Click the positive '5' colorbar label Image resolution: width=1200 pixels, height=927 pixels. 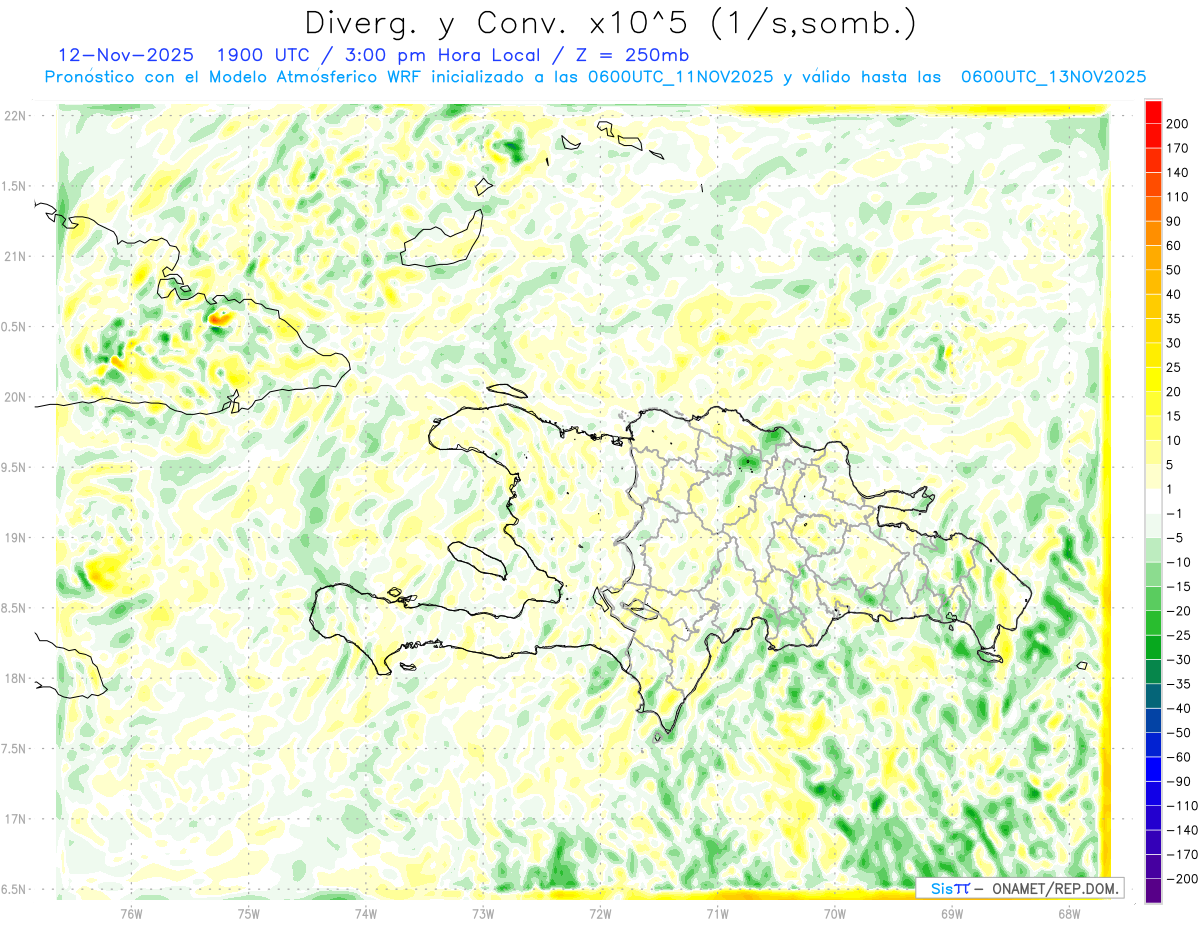(x=1170, y=465)
